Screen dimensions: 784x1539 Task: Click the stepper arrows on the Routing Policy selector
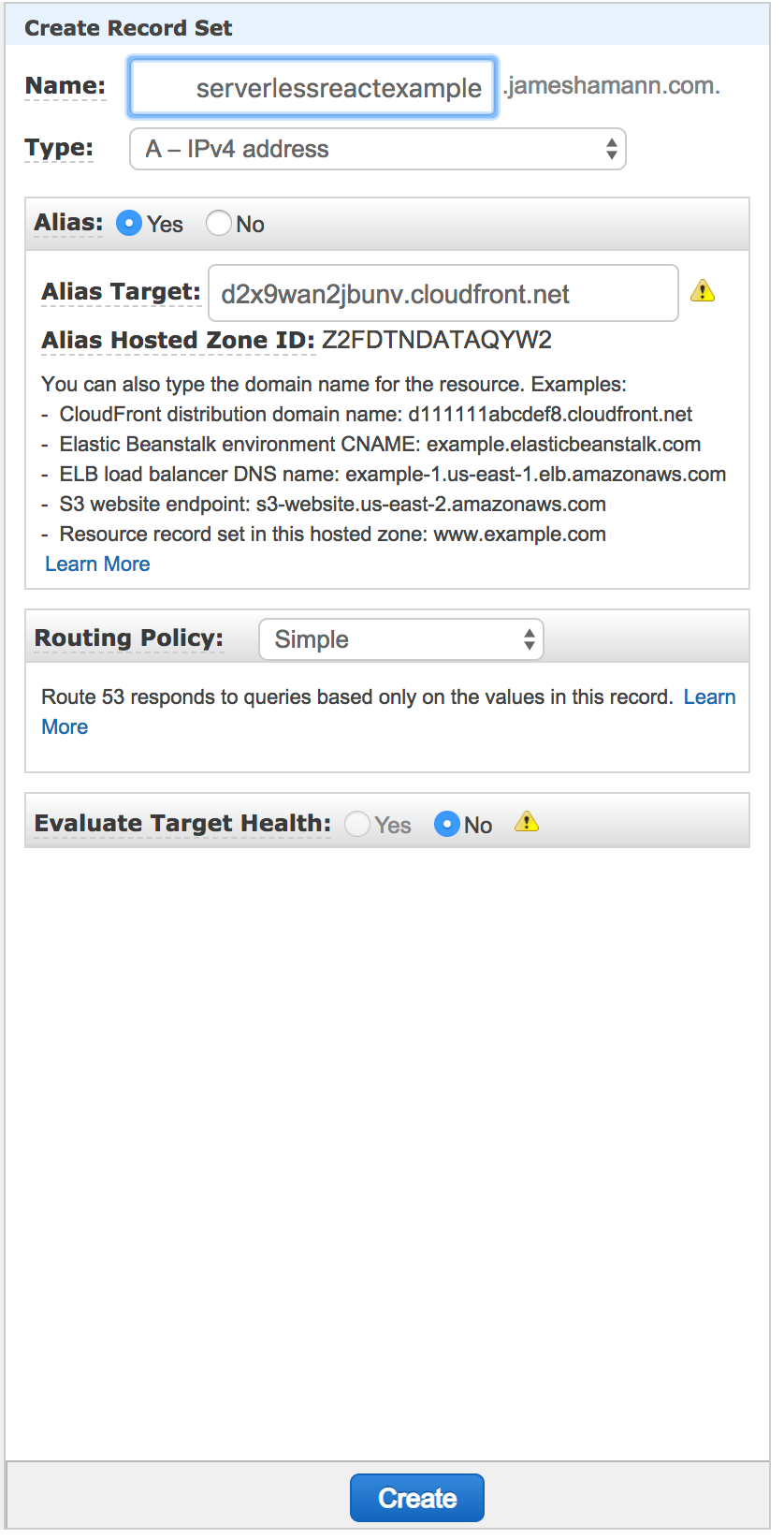coord(529,639)
